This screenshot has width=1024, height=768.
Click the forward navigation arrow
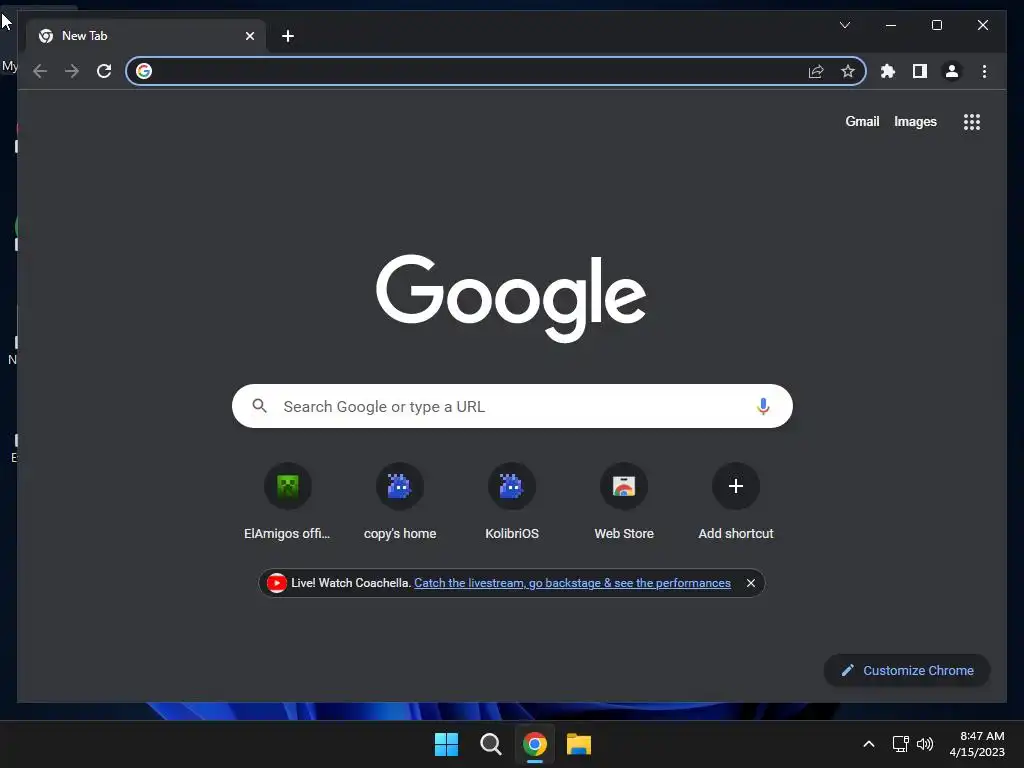coord(72,71)
